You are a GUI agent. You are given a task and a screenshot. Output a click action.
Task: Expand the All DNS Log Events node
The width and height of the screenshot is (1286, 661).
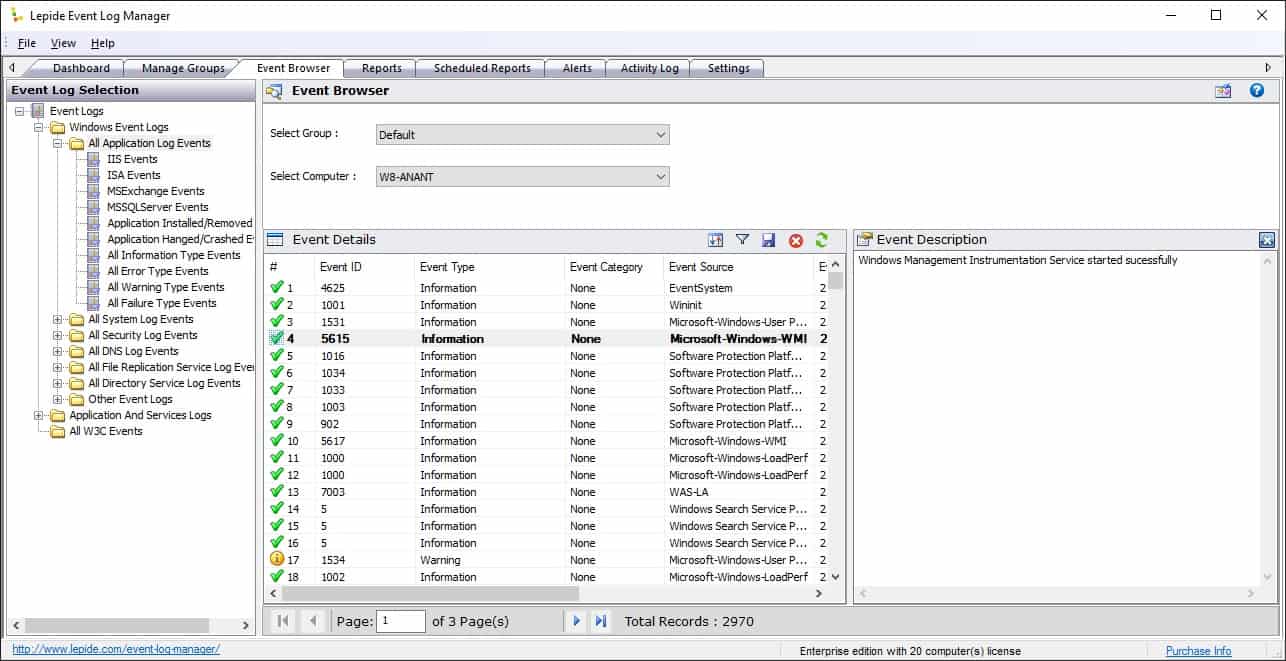[x=58, y=351]
